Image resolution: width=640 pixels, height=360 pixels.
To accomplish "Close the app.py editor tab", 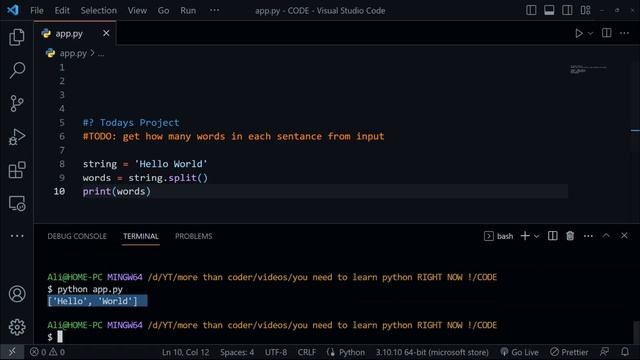I will [x=106, y=33].
